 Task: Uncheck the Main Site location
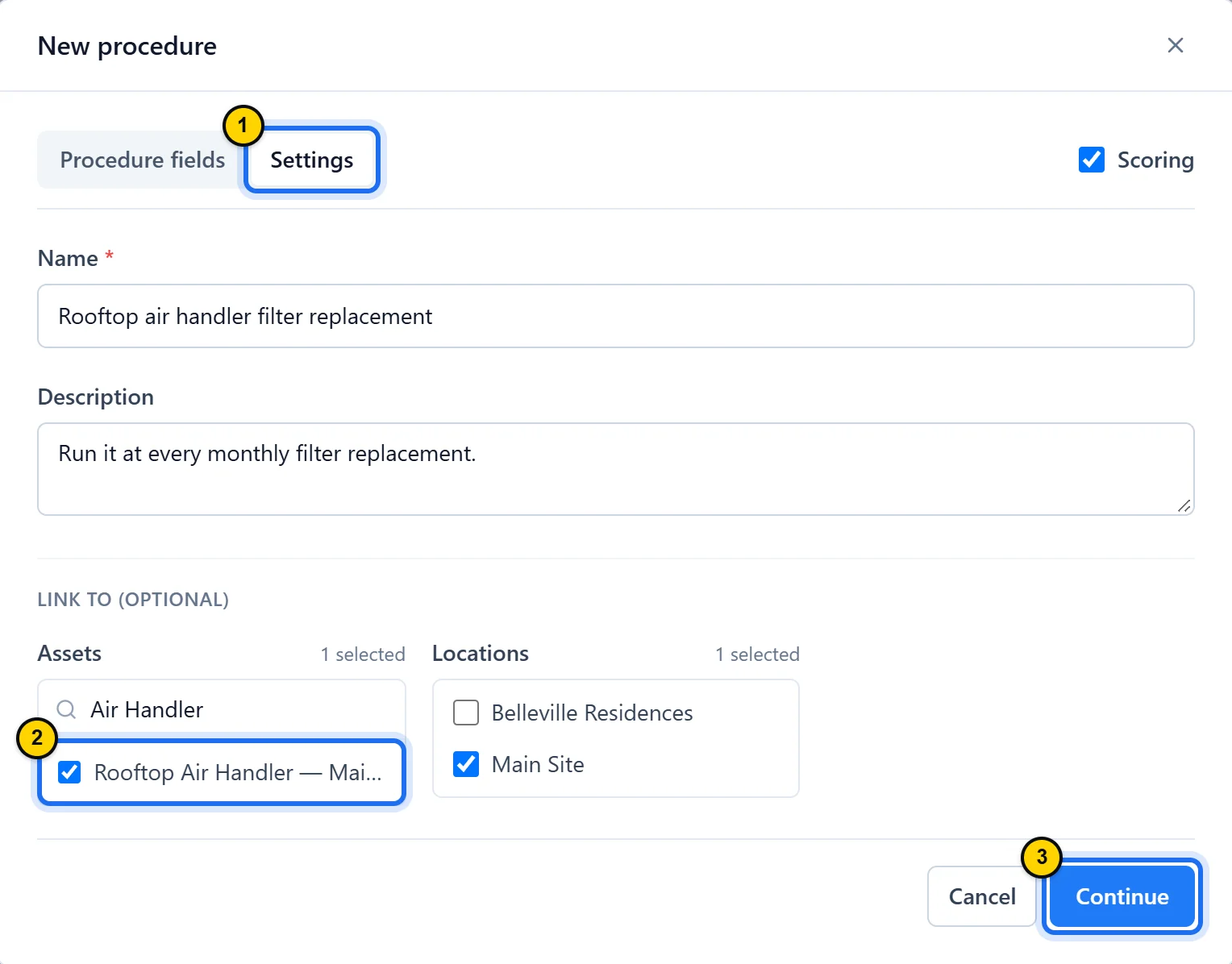coord(466,764)
